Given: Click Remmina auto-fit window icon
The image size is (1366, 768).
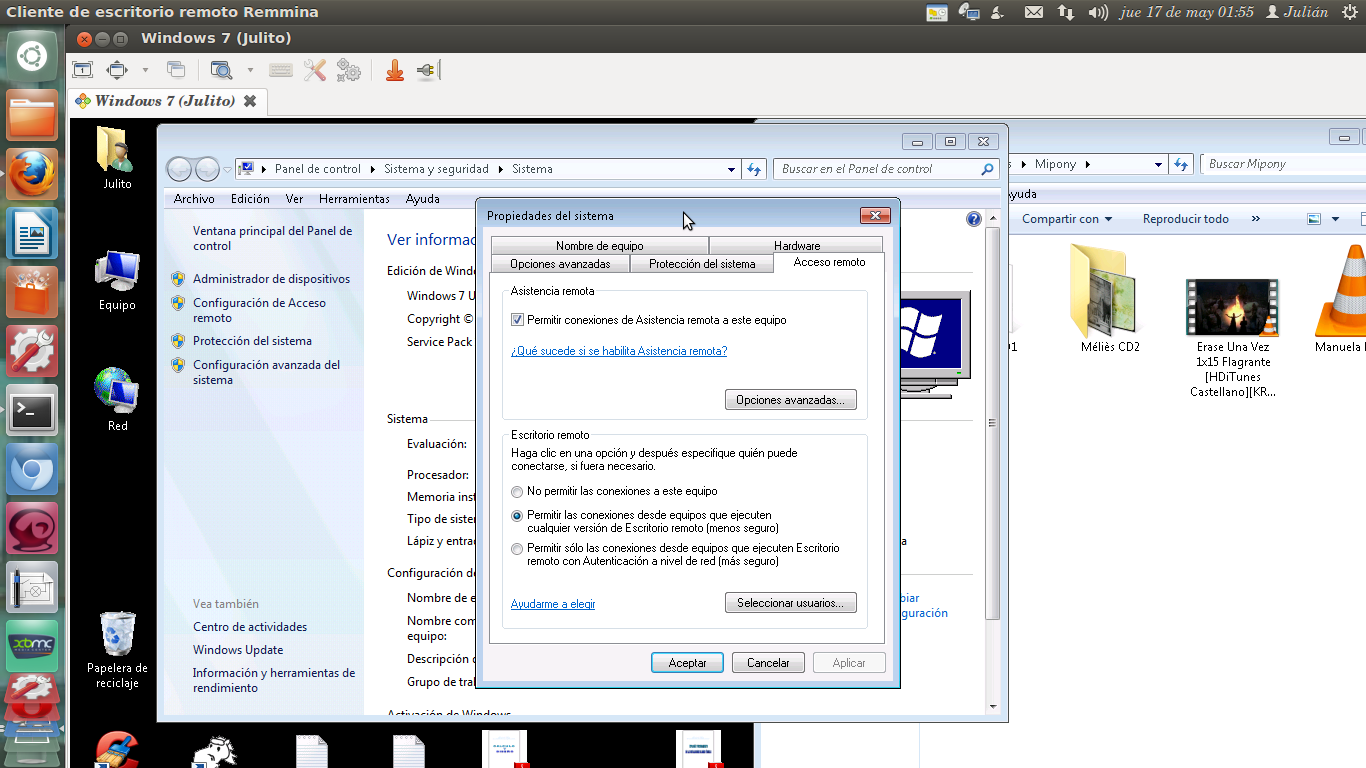Looking at the screenshot, I should (x=118, y=70).
